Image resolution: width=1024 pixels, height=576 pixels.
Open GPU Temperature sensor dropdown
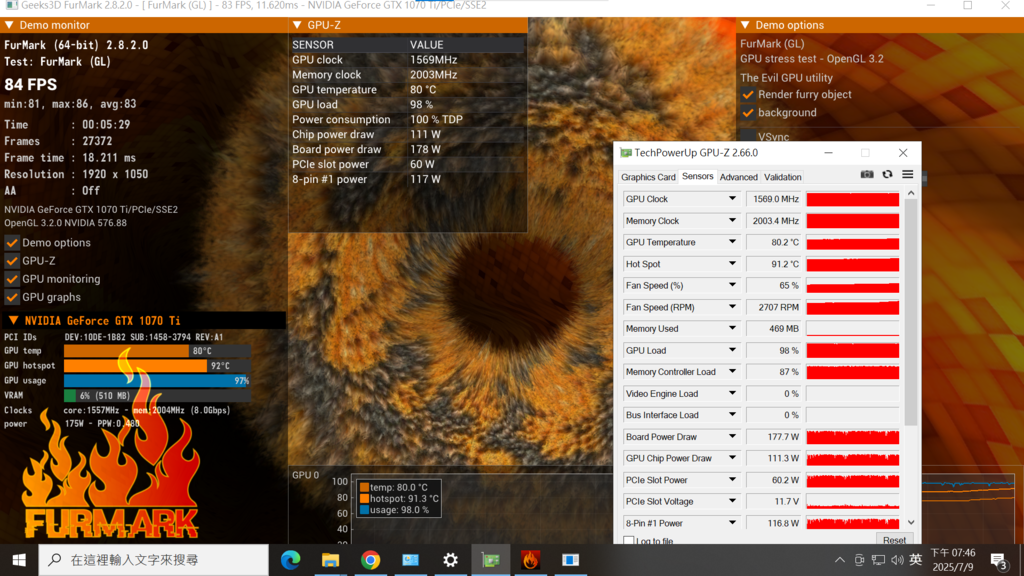[732, 242]
